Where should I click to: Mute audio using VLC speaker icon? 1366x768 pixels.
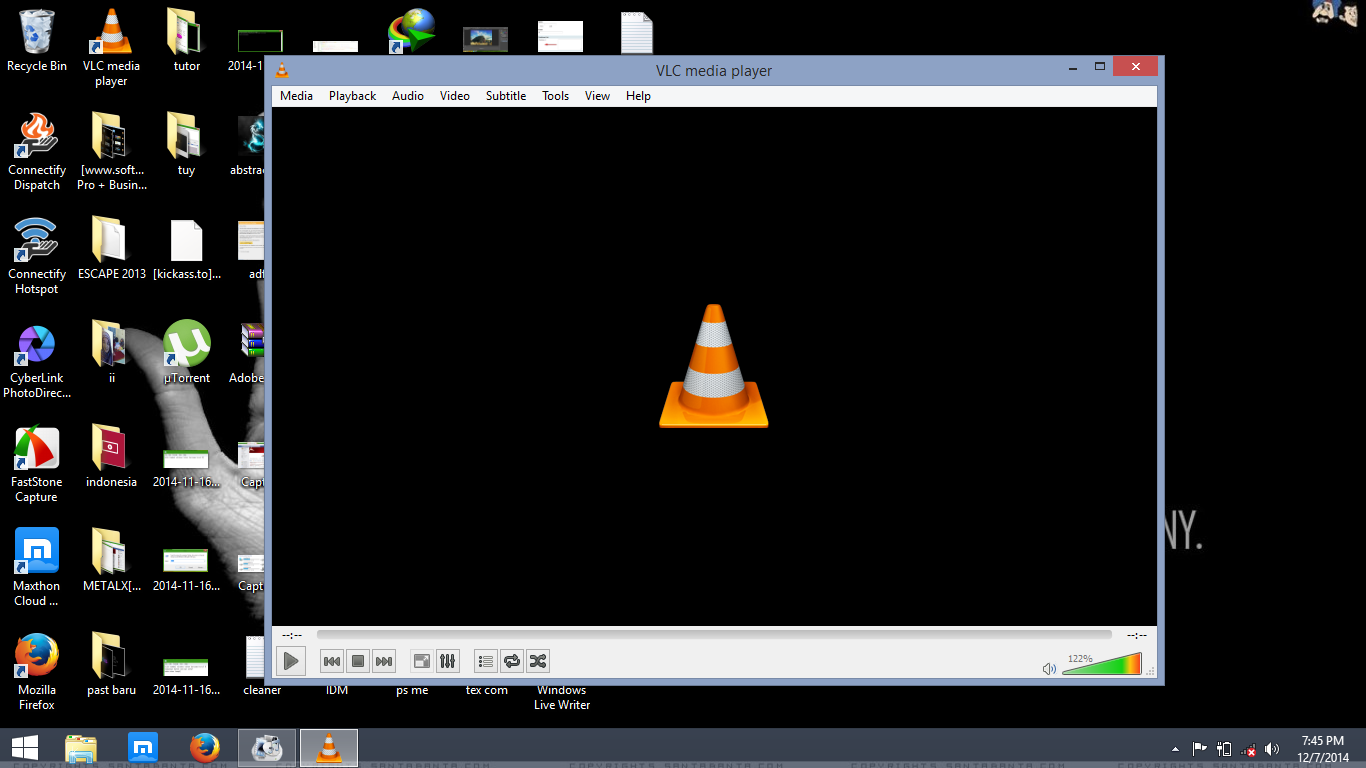tap(1049, 669)
